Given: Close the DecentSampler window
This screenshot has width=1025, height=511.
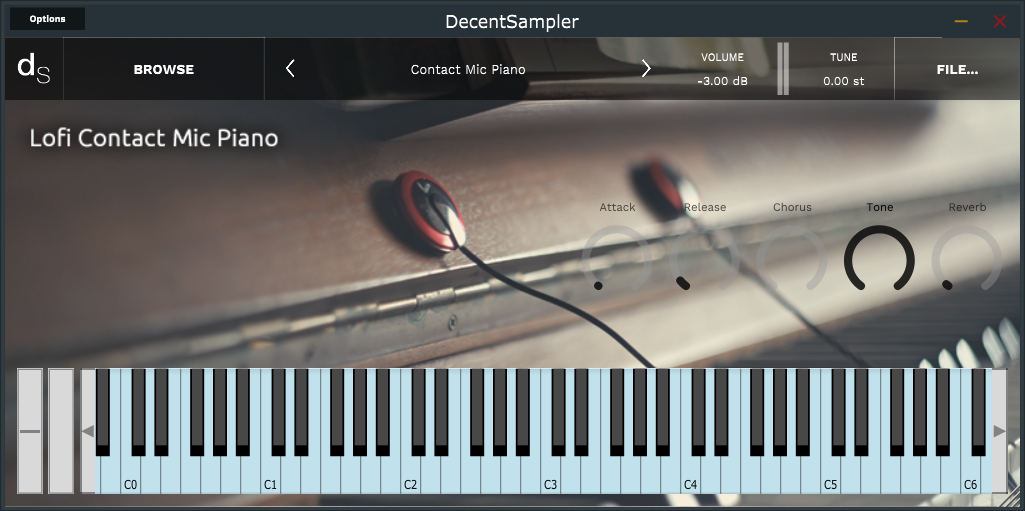Looking at the screenshot, I should coord(1000,21).
